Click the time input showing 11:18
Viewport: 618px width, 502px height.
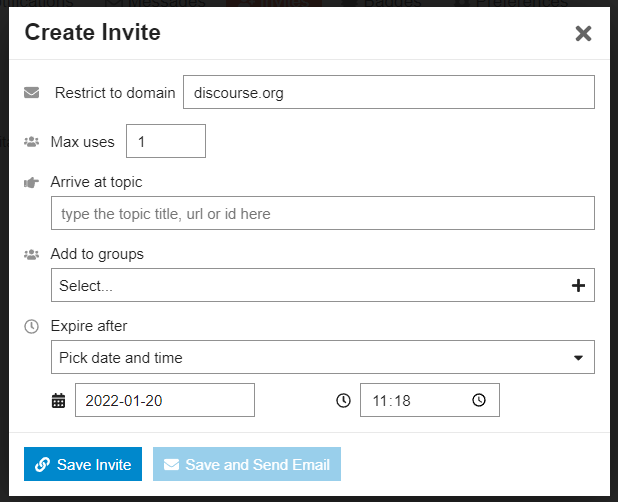[430, 400]
